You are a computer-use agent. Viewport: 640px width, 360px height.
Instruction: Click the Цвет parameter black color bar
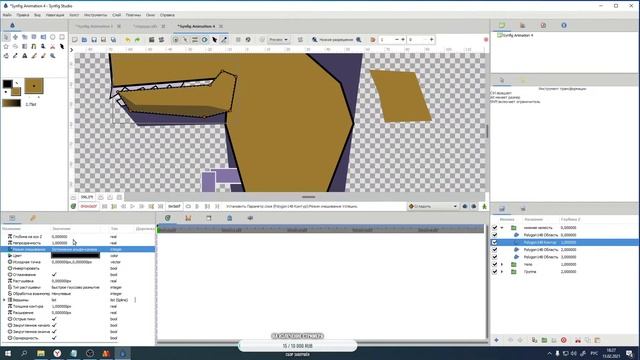click(75, 256)
